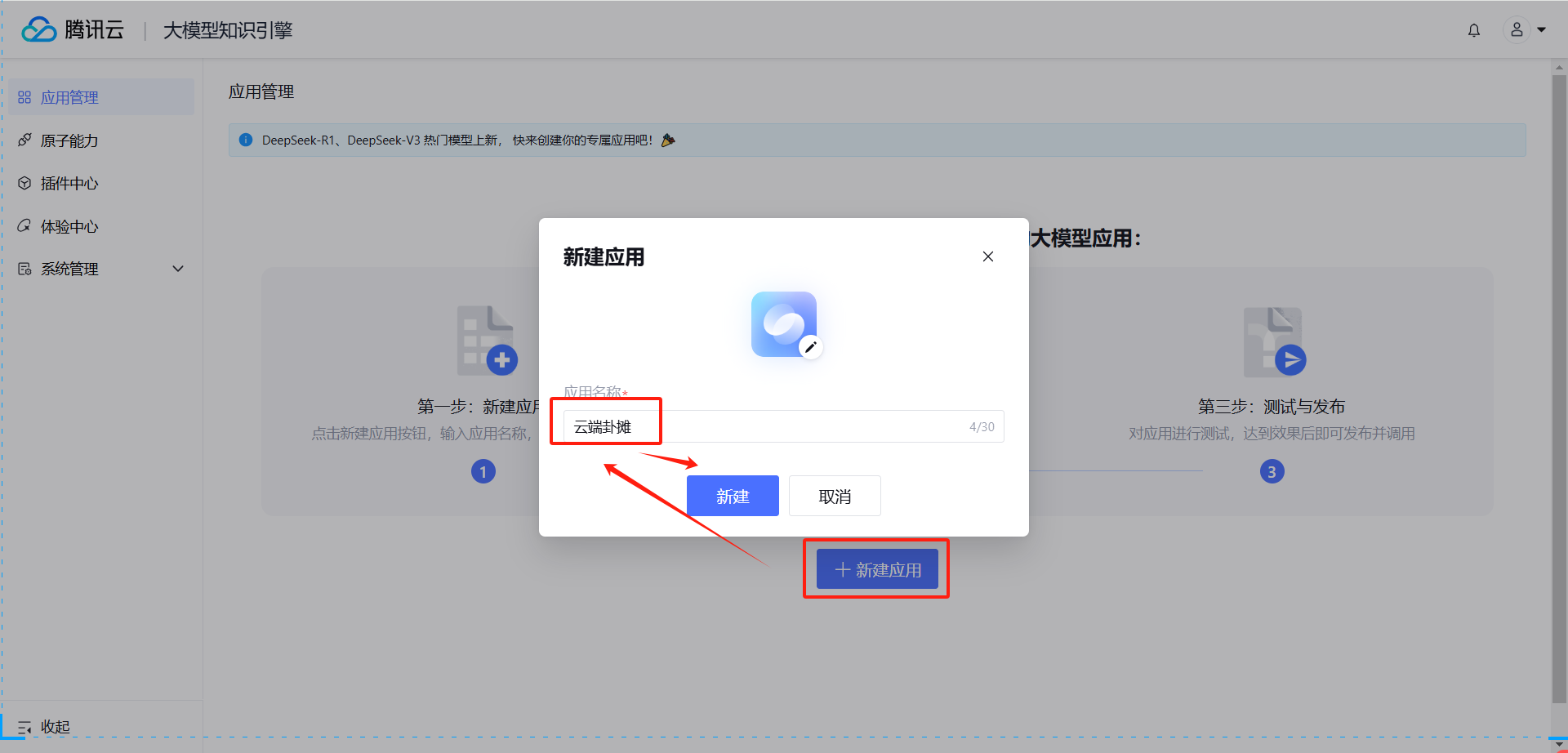Click the step one new-app document icon
The height and width of the screenshot is (753, 1568).
(x=487, y=341)
